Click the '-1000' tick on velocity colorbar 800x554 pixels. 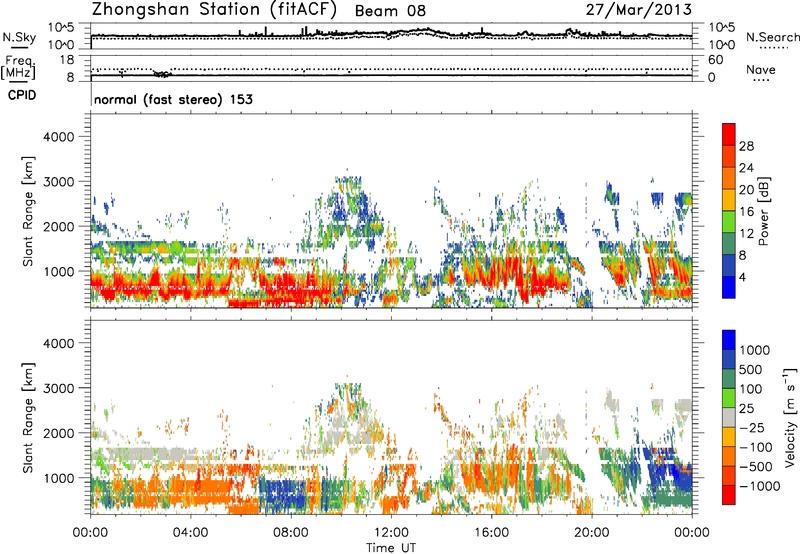click(x=760, y=486)
